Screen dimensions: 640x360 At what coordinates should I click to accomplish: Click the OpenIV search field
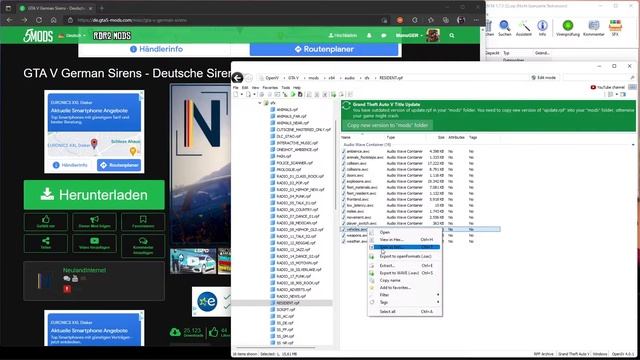pyautogui.click(x=599, y=78)
